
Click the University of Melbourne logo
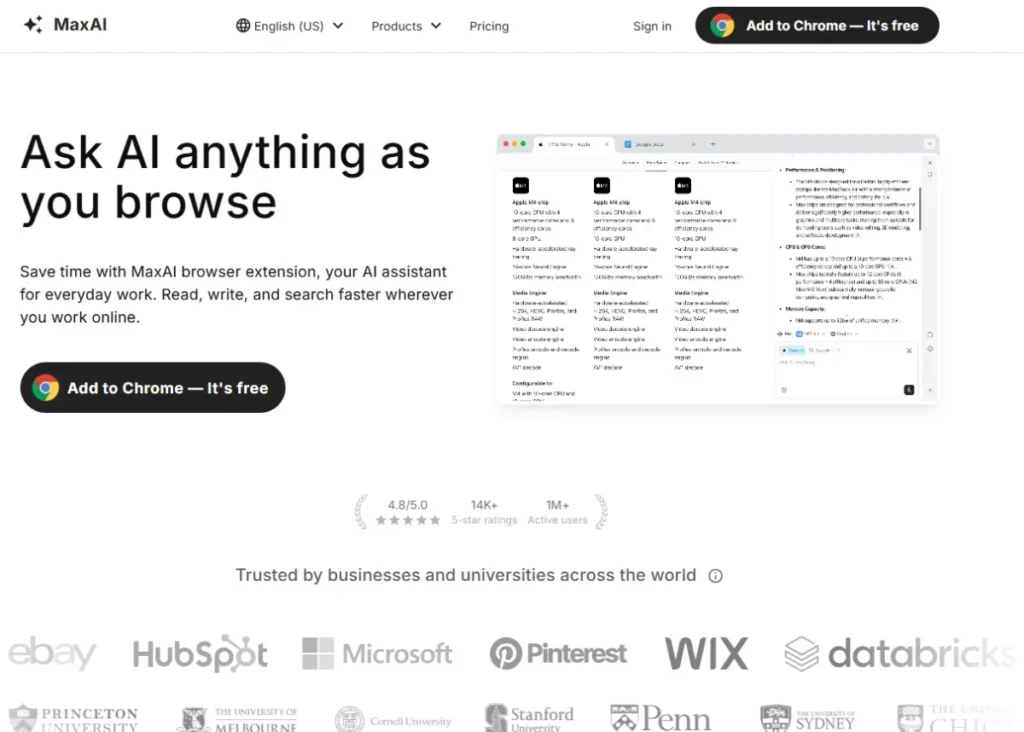tap(238, 719)
